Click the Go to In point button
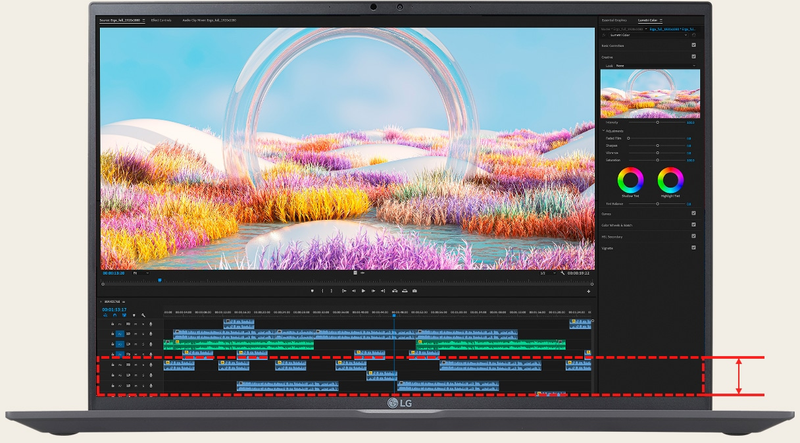The height and width of the screenshot is (443, 800). click(x=343, y=291)
